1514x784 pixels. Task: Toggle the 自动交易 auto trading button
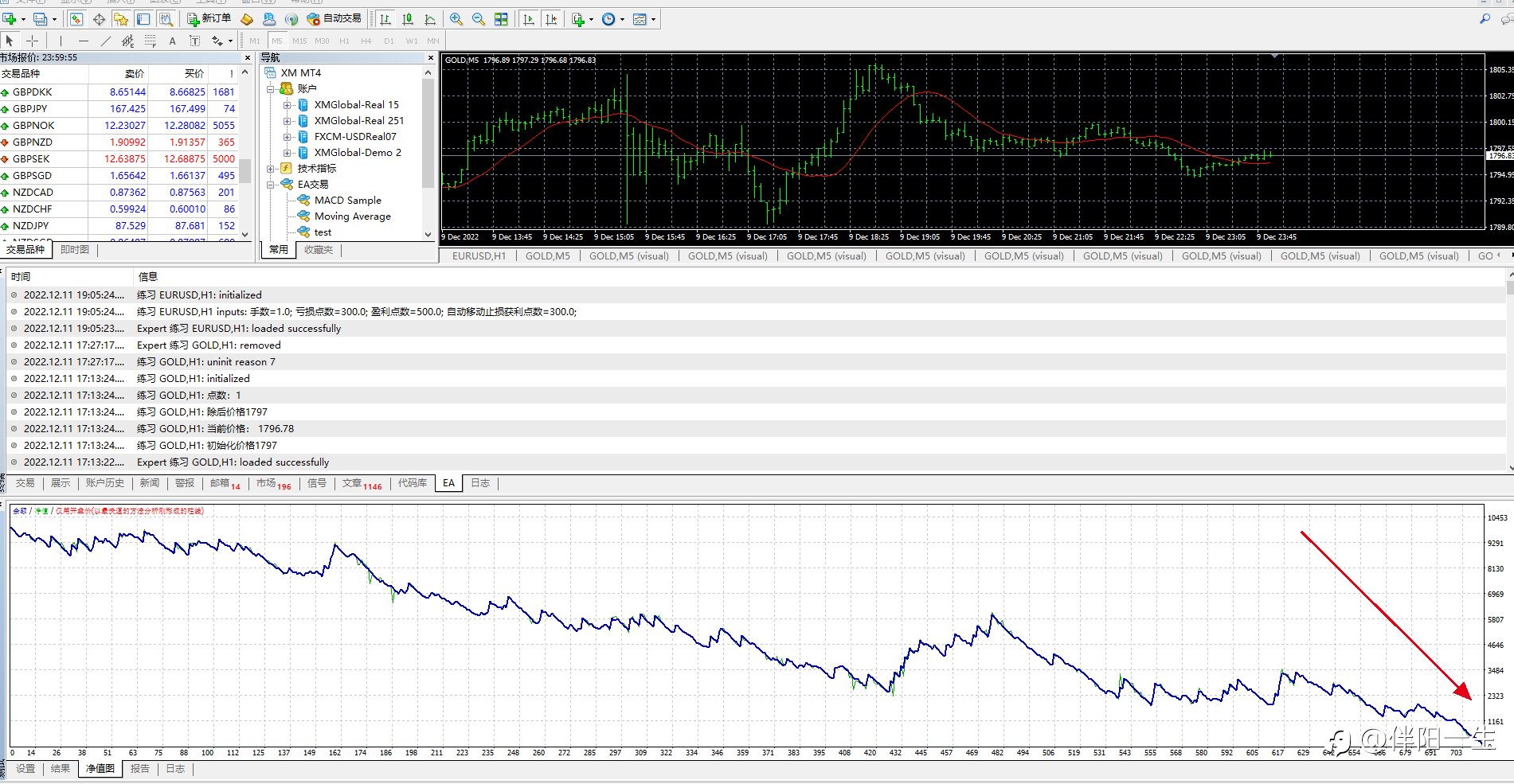pyautogui.click(x=334, y=18)
